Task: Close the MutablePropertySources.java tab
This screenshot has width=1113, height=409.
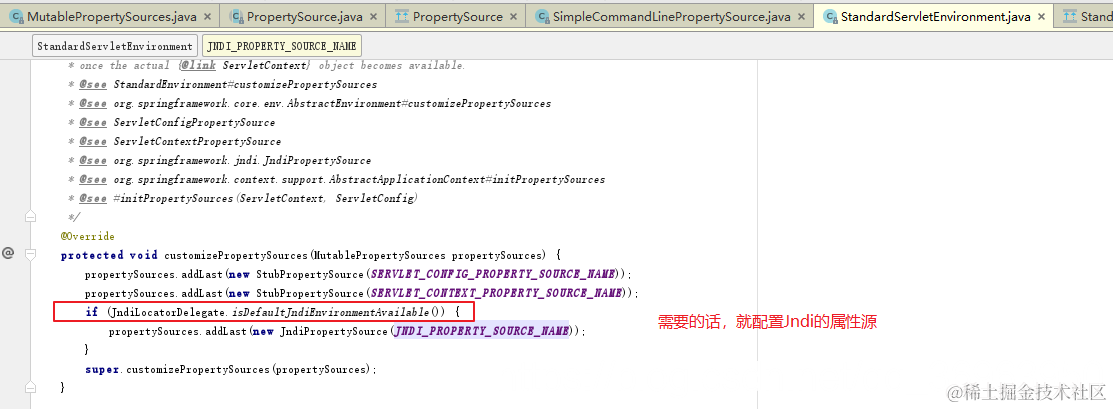Action: click(x=207, y=16)
